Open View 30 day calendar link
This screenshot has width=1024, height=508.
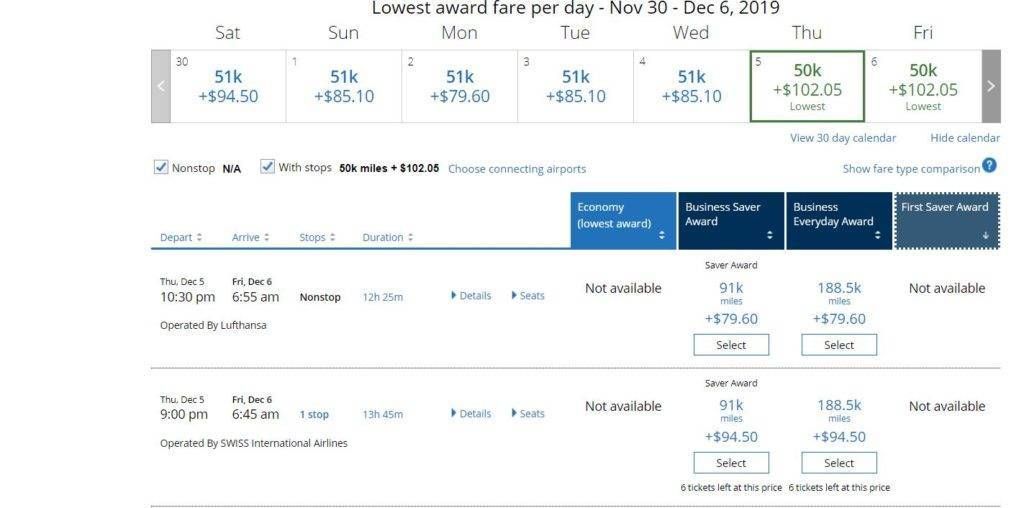point(842,138)
